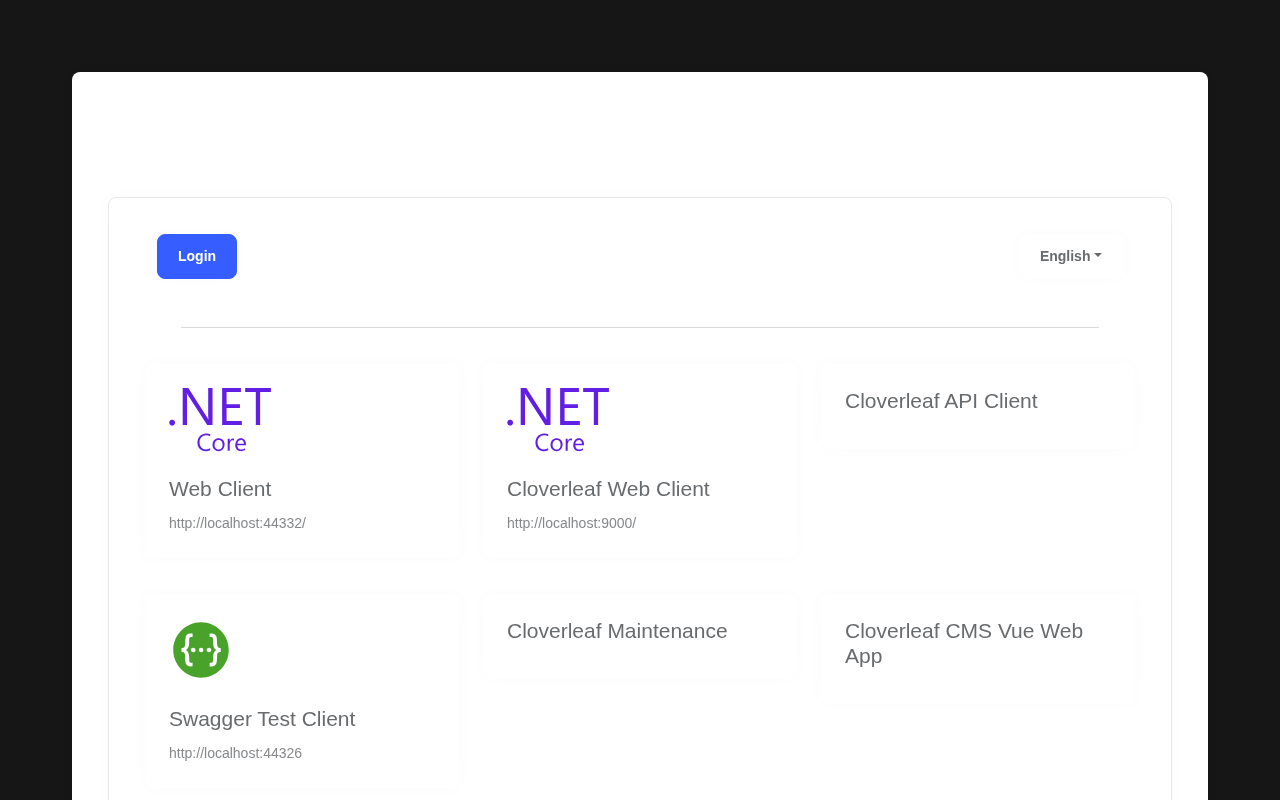Visit the http://localhost:44332/ link
1280x800 pixels.
tap(237, 523)
